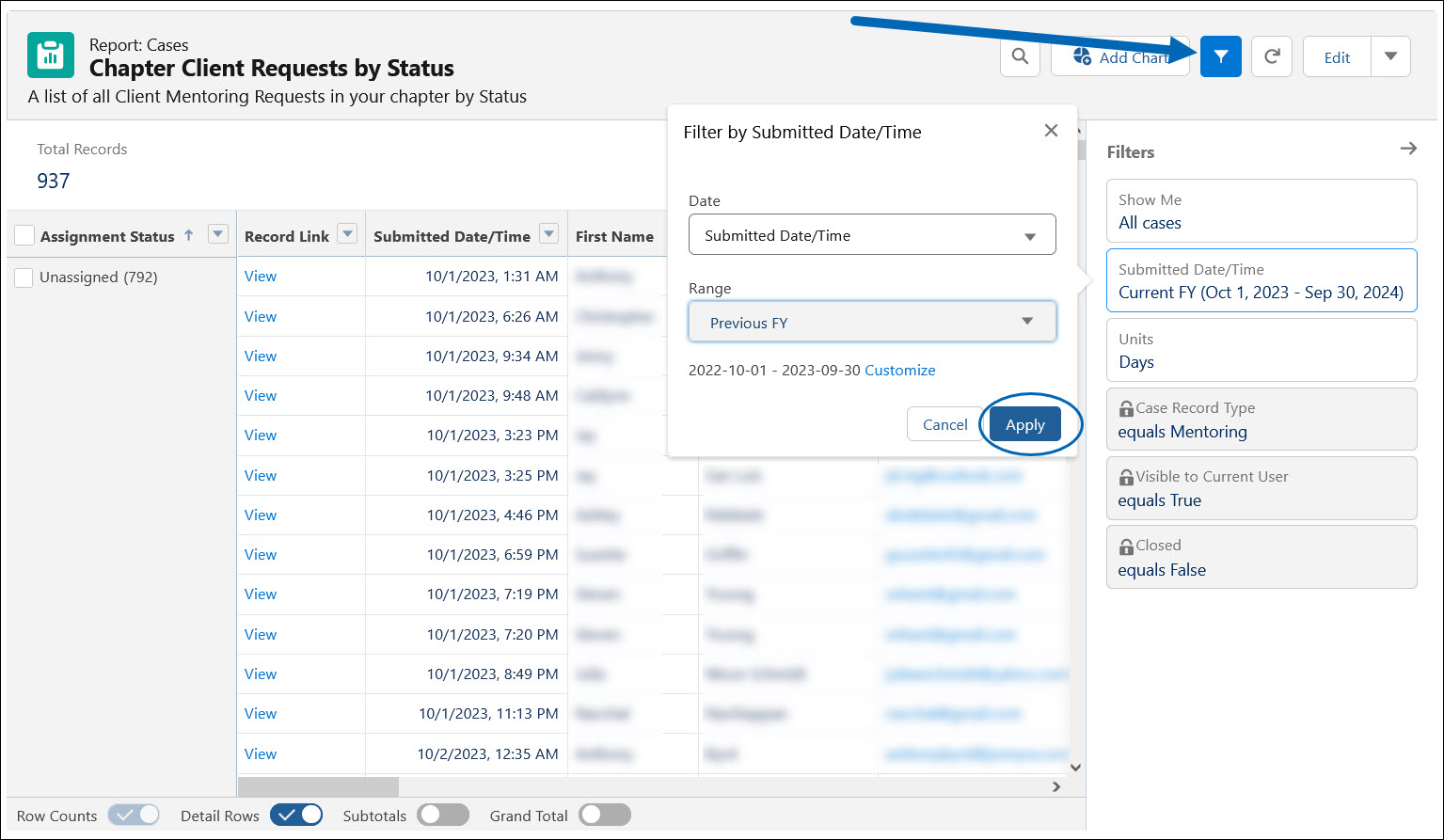The width and height of the screenshot is (1444, 840).
Task: Open Submitted Date/Time column menu
Action: tap(548, 234)
